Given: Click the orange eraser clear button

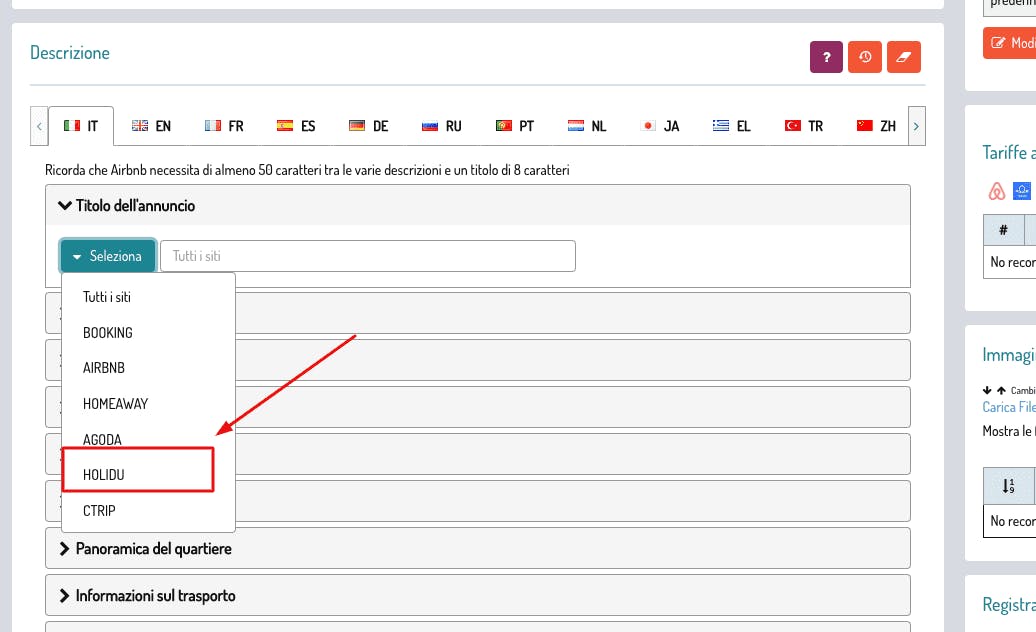Looking at the screenshot, I should (x=903, y=57).
